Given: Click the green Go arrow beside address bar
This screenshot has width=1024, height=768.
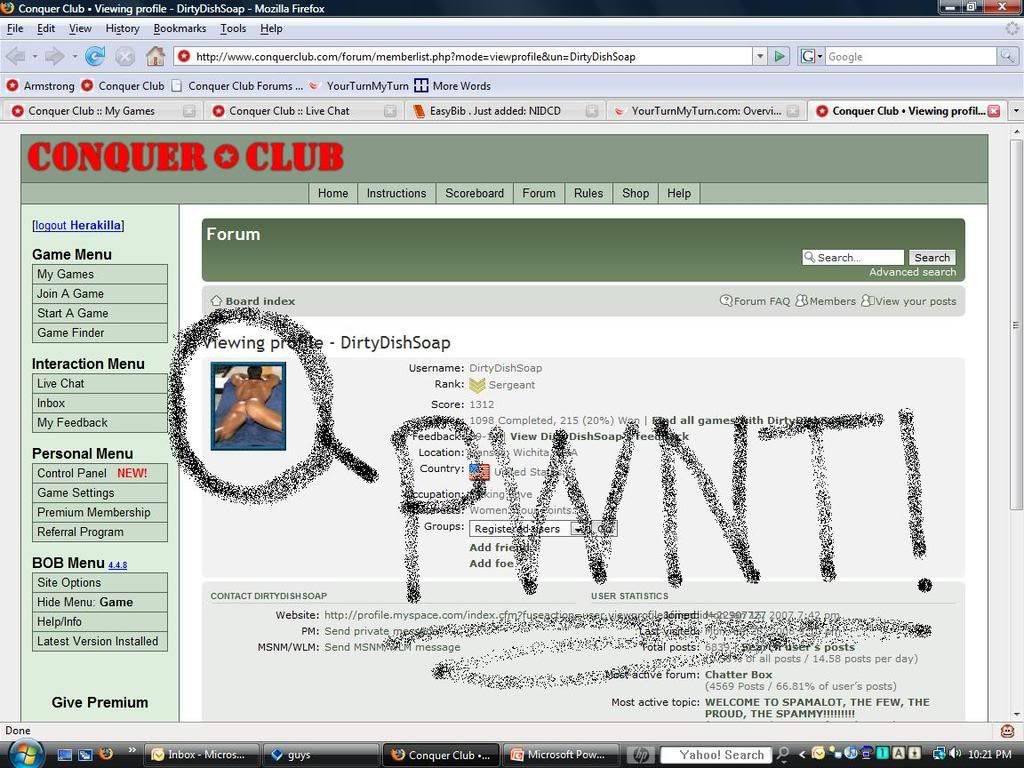Looking at the screenshot, I should click(779, 57).
